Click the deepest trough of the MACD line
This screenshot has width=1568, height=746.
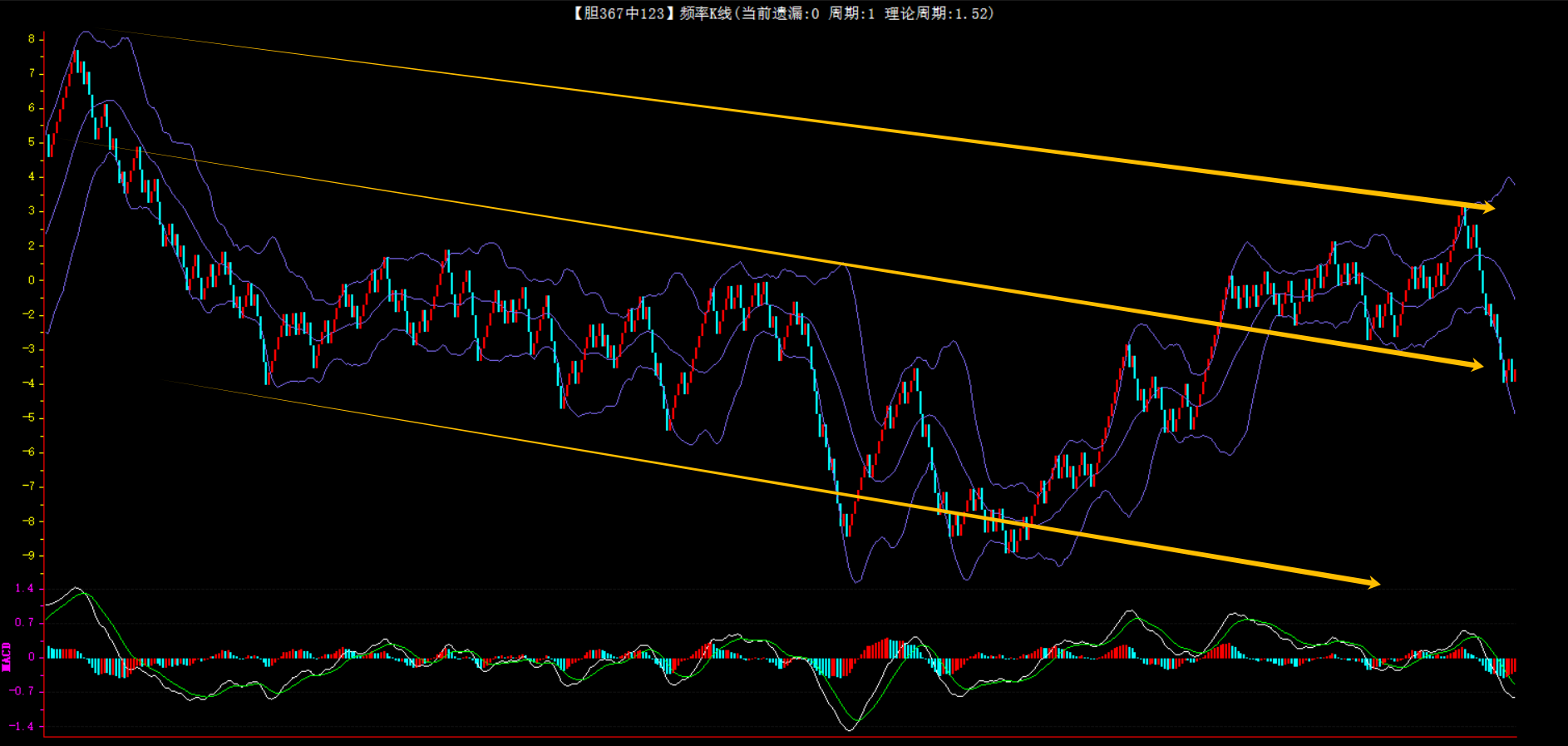(849, 729)
